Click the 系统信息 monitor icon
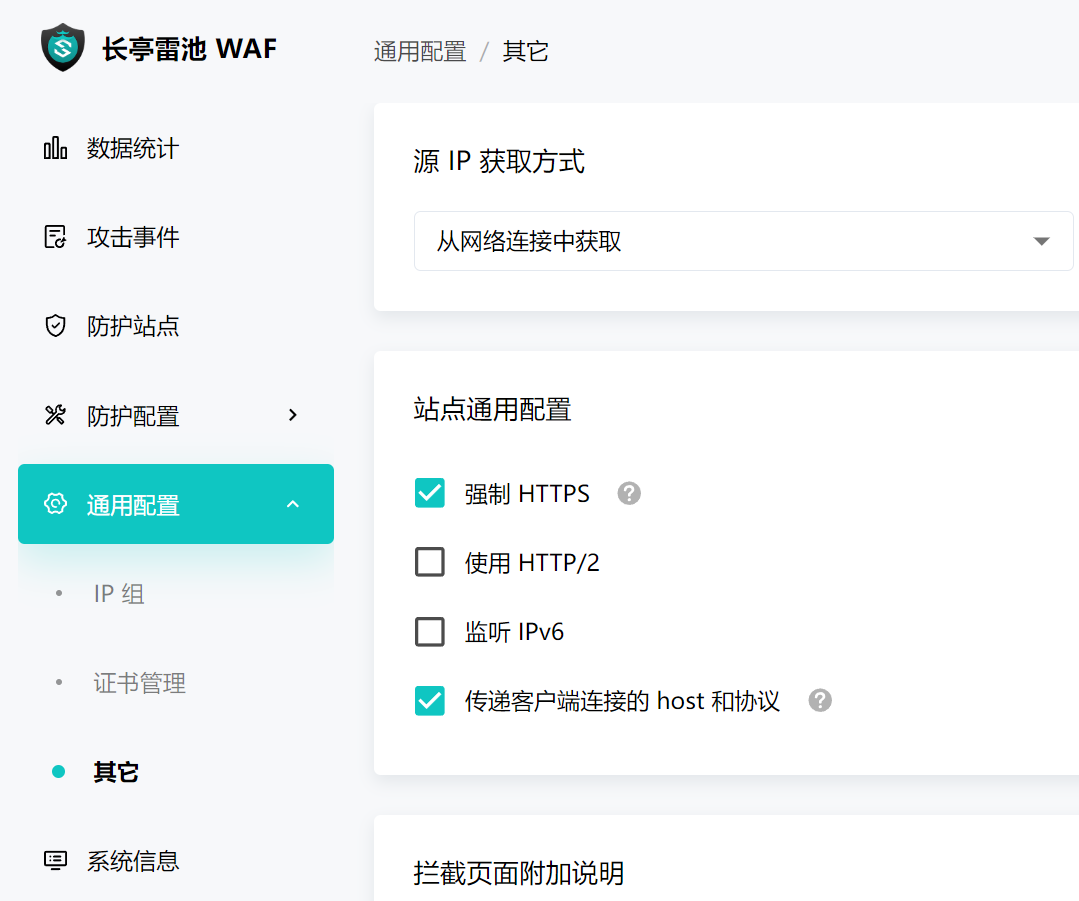The image size is (1079, 901). [56, 860]
